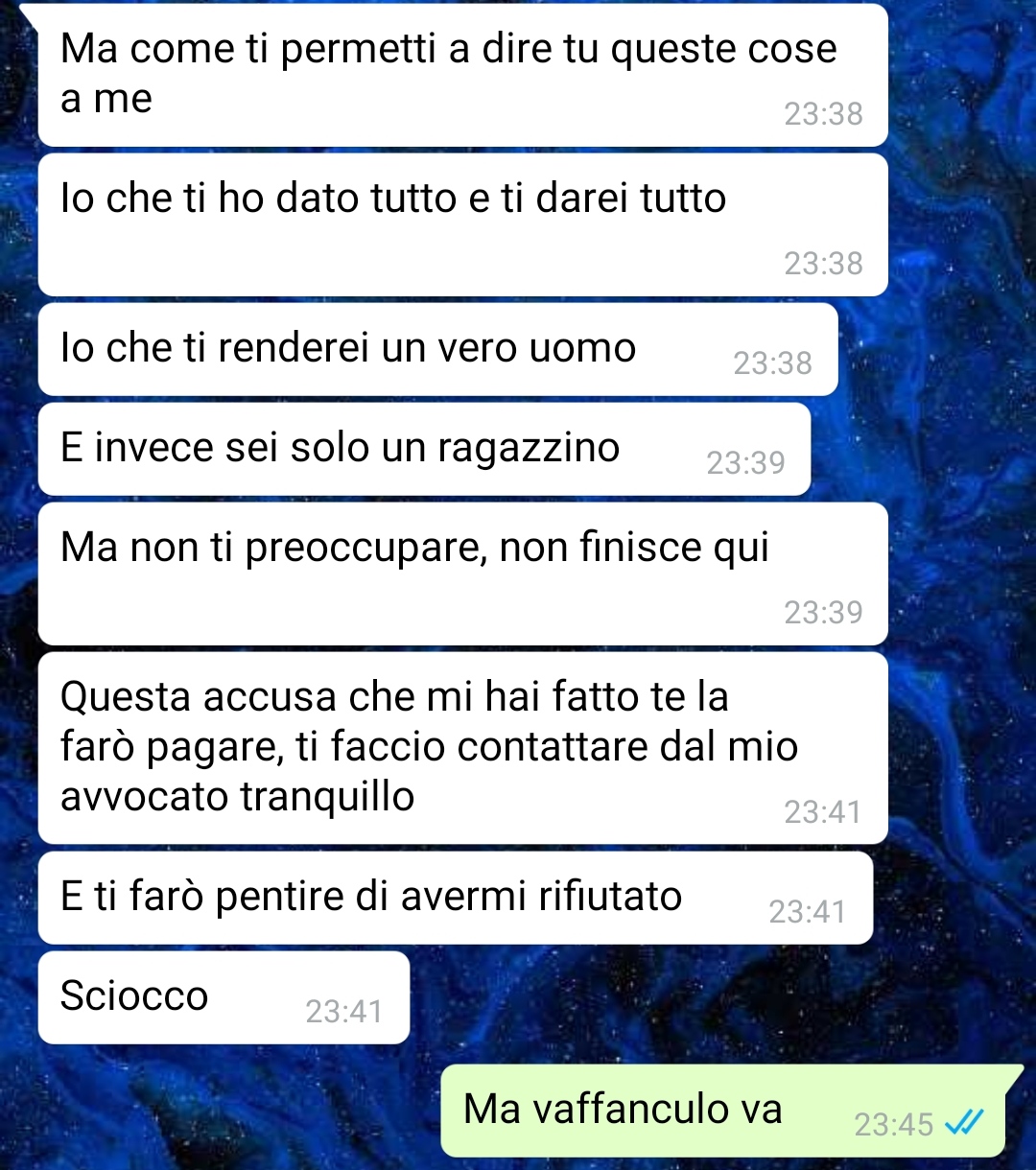
Task: Click the 23:38 timestamp under 'ti darei tutto'
Action: [823, 263]
